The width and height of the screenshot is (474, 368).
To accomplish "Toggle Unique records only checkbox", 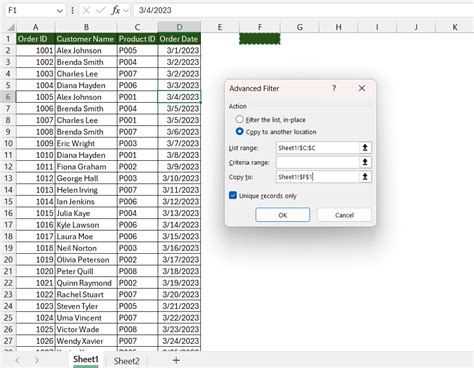I will click(233, 195).
